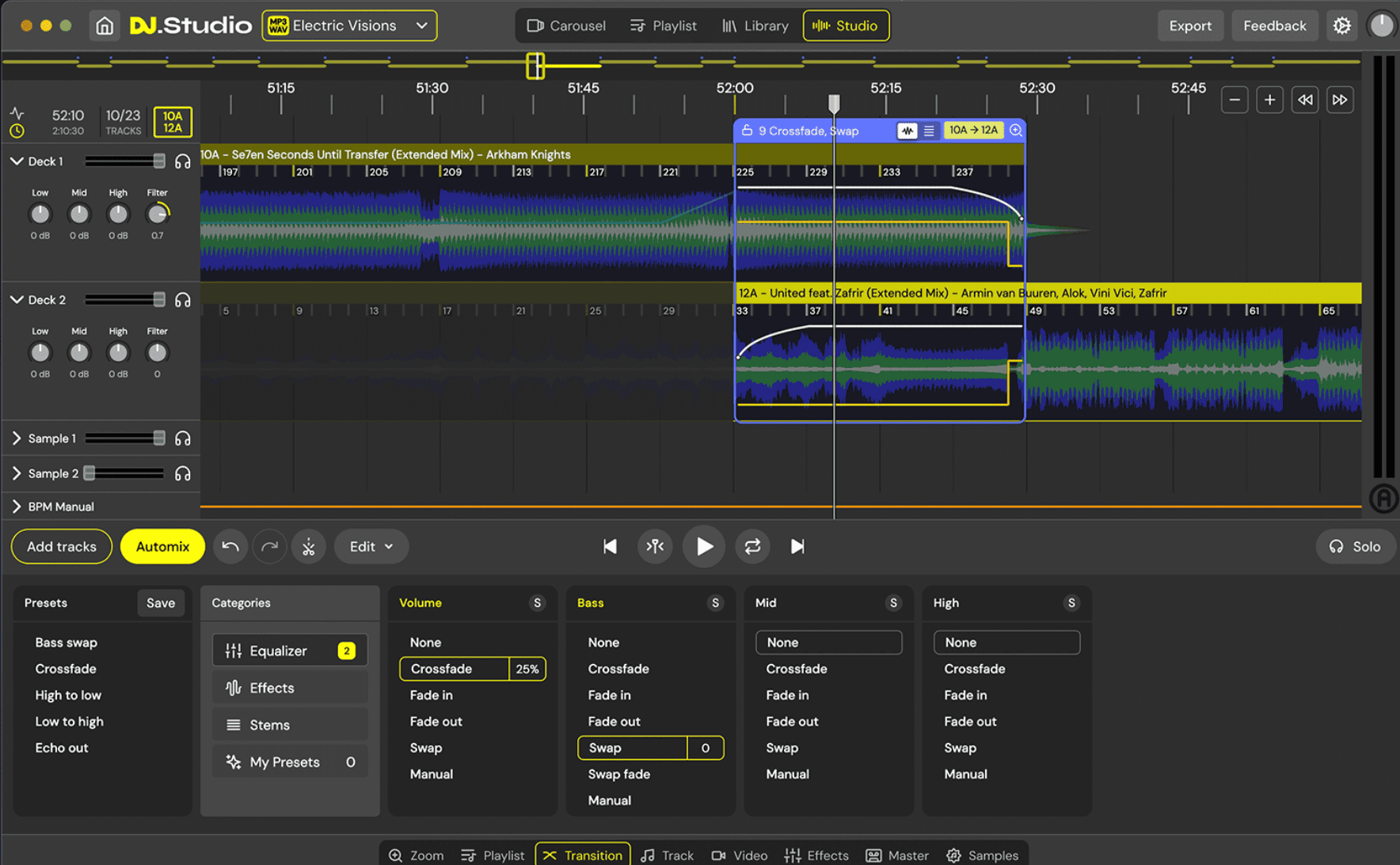Skip to next track
Screen dimensions: 1400x865
797,546
